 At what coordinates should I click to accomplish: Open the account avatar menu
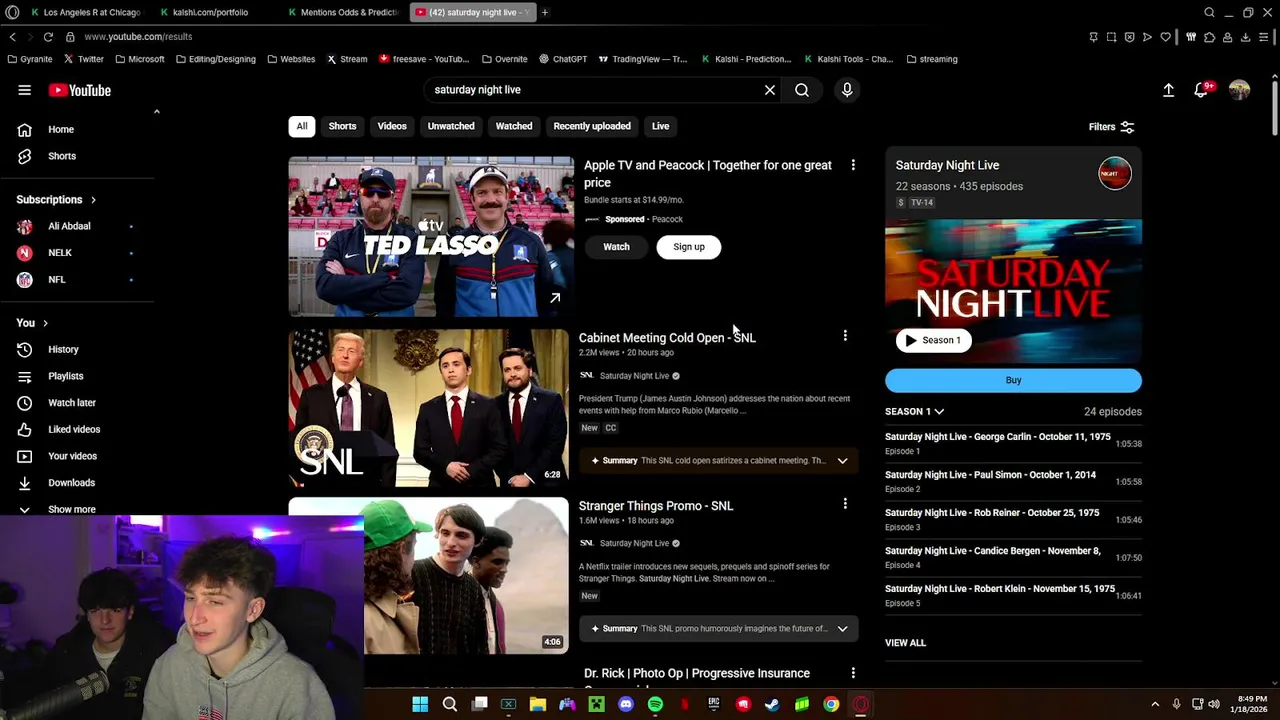click(1239, 90)
